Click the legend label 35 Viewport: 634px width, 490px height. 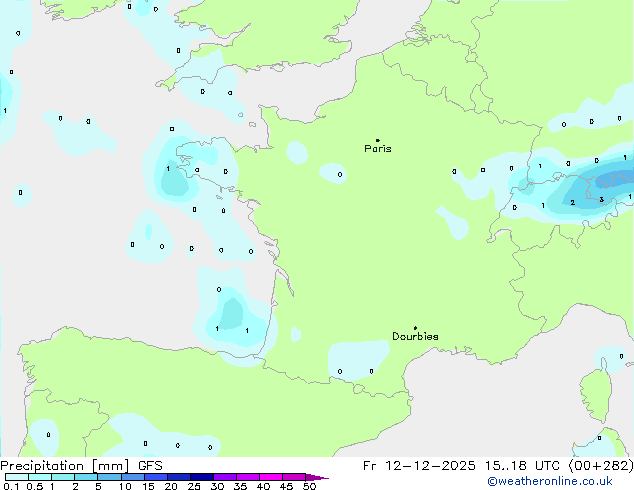coord(240,486)
